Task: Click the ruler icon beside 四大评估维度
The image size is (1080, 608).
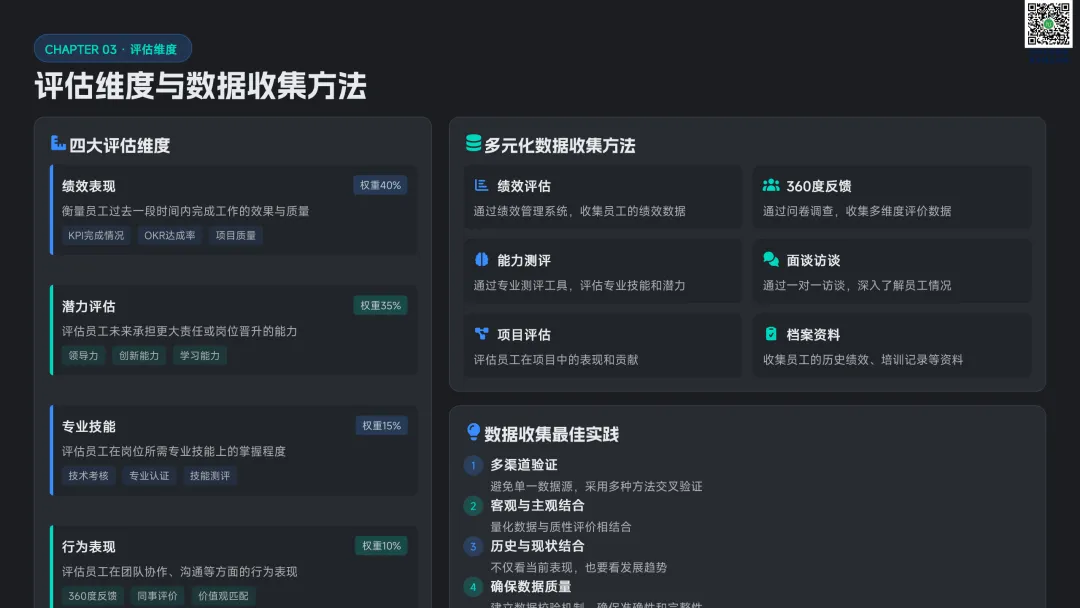Action: point(58,144)
